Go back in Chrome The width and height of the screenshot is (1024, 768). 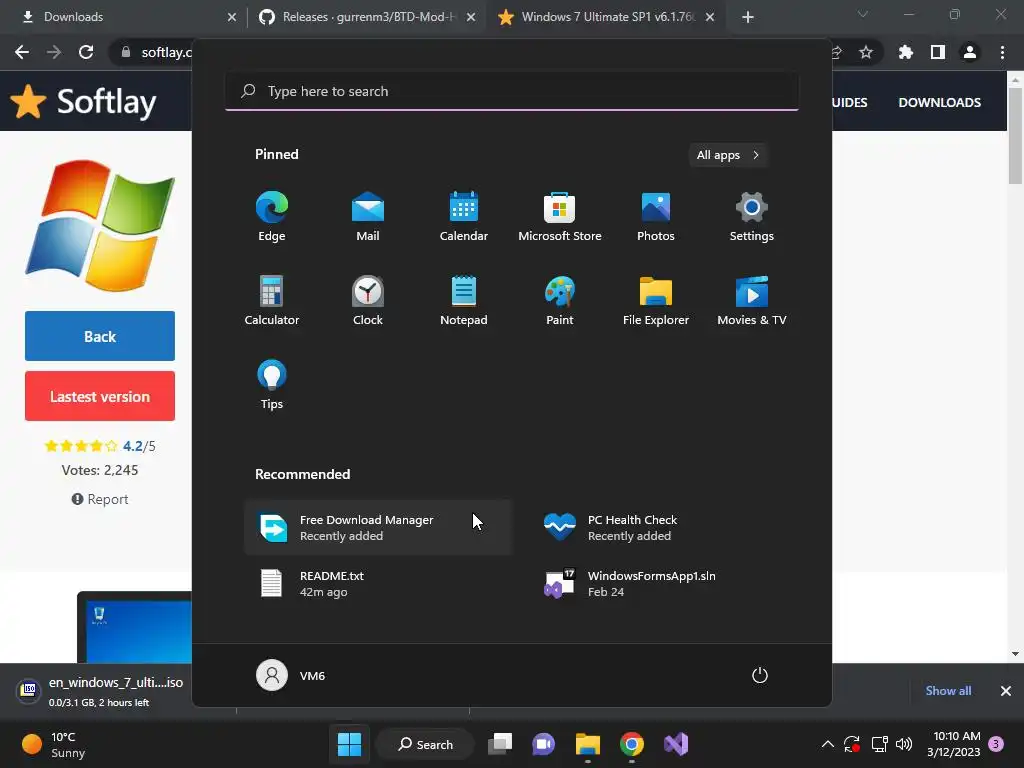22,52
